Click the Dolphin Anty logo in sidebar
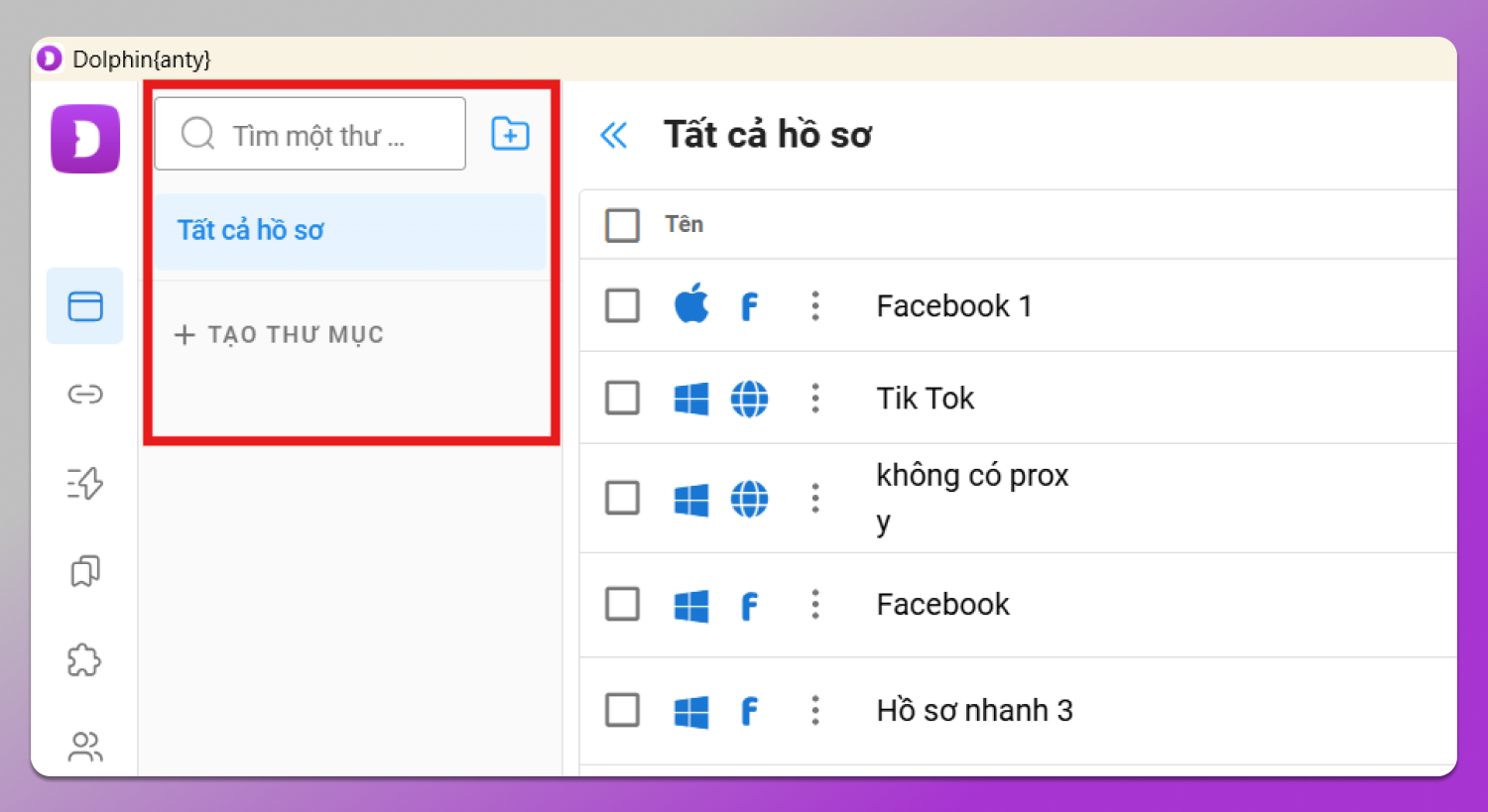This screenshot has height=812, width=1488. pos(85,139)
